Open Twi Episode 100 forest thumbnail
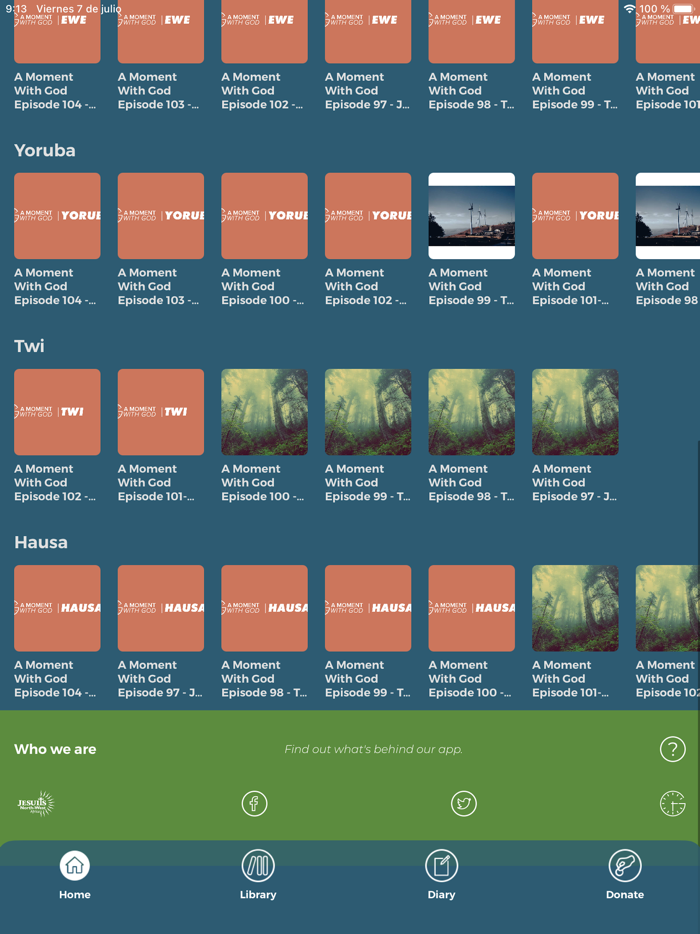700x934 pixels. 265,412
